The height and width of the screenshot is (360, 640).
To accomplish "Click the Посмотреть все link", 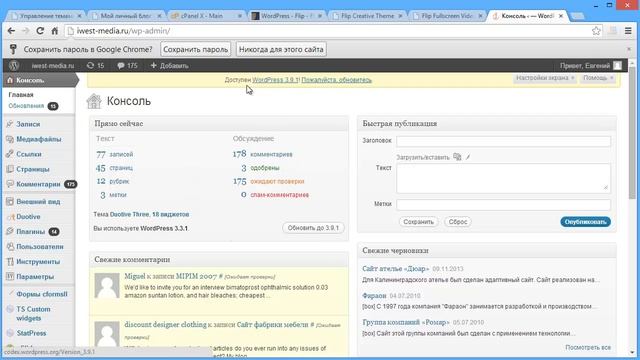I will click(588, 347).
